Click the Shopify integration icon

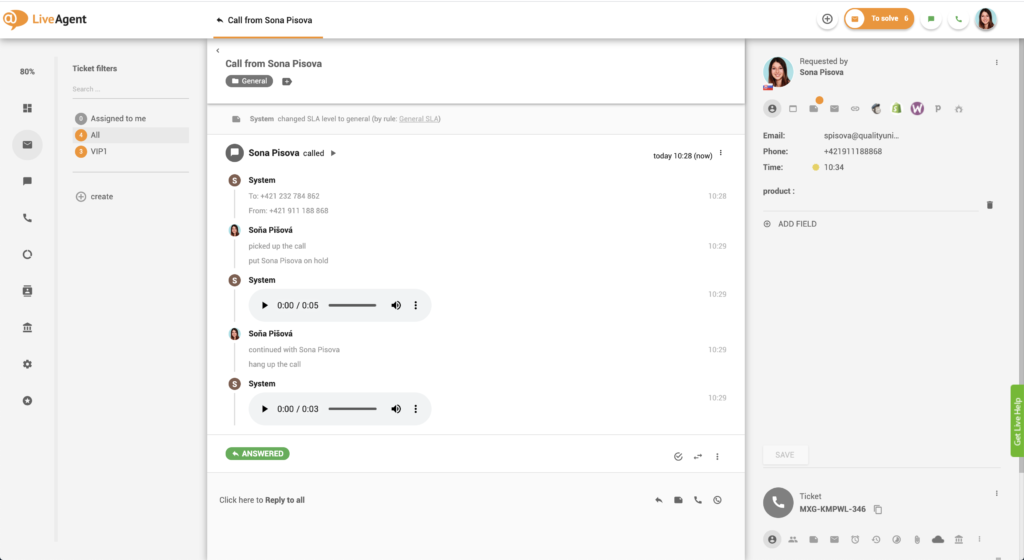(897, 108)
